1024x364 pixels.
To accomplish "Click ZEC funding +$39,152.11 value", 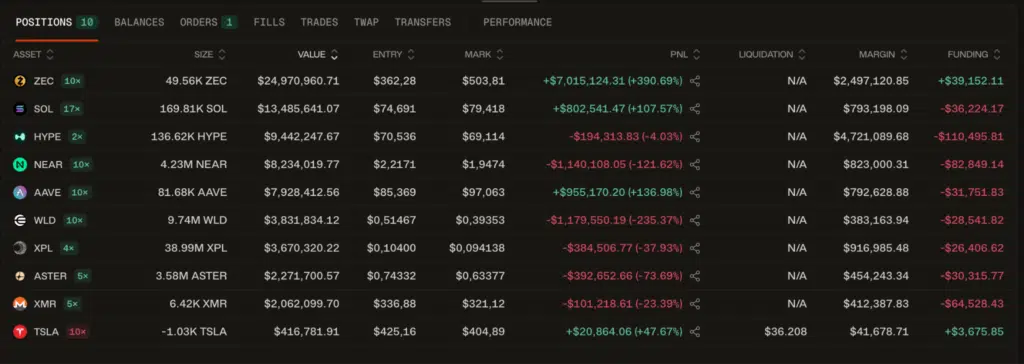I will click(x=970, y=81).
